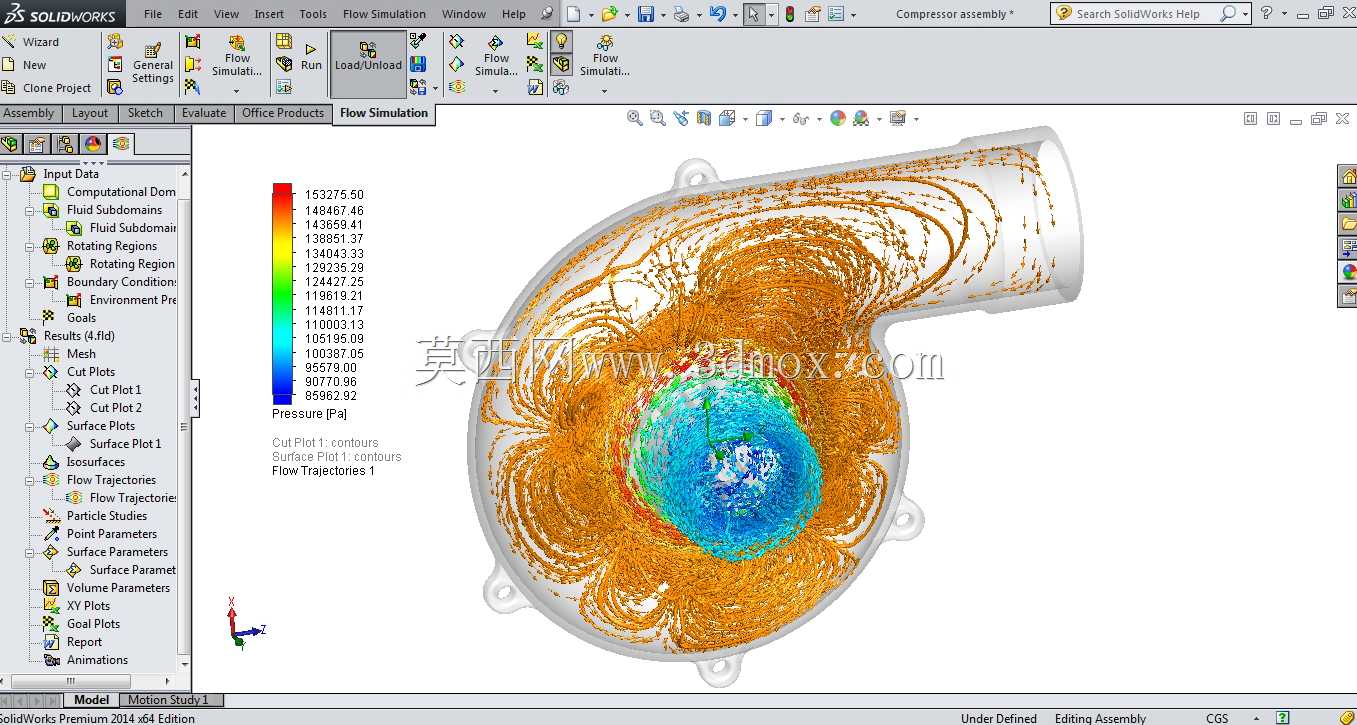Collapse the Results (4.fld) tree node
The height and width of the screenshot is (725, 1357).
tap(7, 336)
